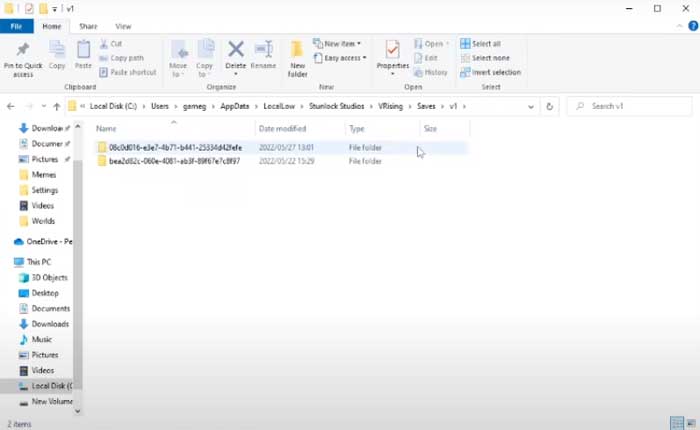Open the Move to dropdown
The image size is (700, 430).
tap(178, 57)
